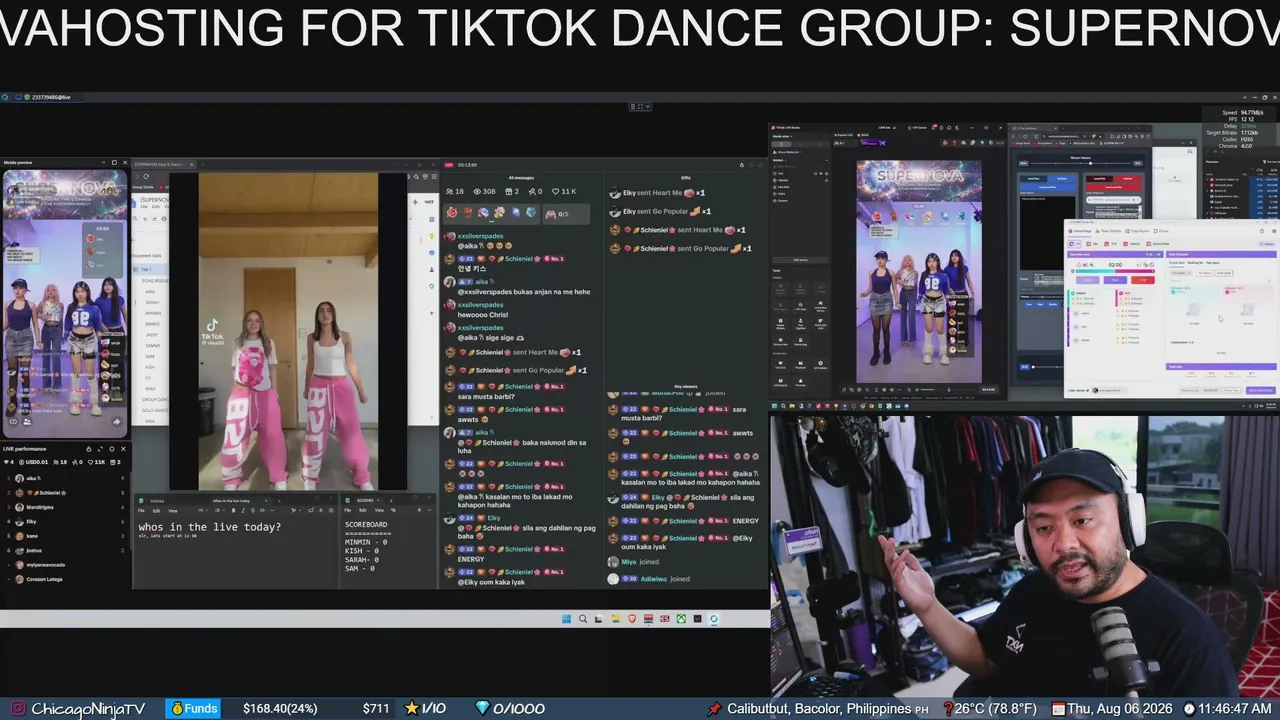Open the Windows Start button on the taskbar
The width and height of the screenshot is (1280, 720).
tap(566, 619)
